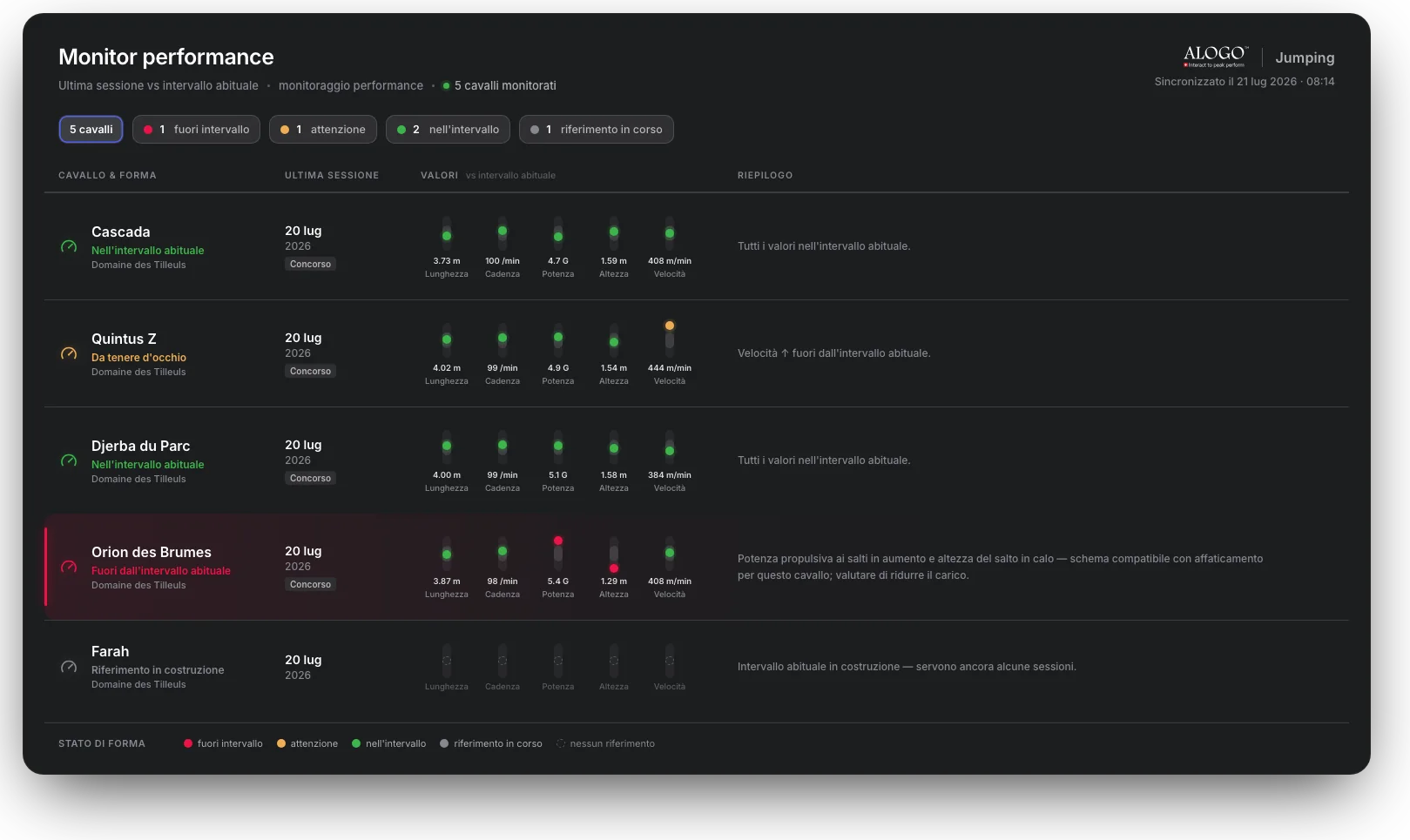Click legend entry 'nell'intervallo'
This screenshot has width=1410, height=840.
click(388, 743)
